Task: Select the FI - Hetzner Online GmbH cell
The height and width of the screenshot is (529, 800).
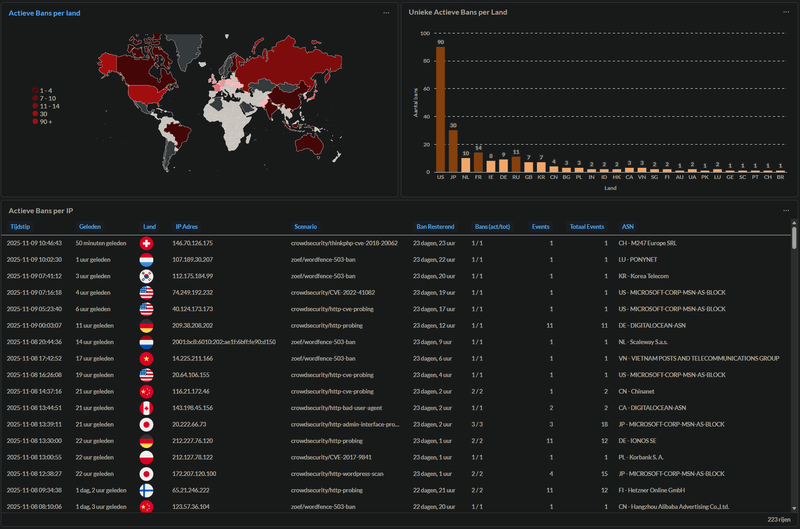Action: (652, 490)
